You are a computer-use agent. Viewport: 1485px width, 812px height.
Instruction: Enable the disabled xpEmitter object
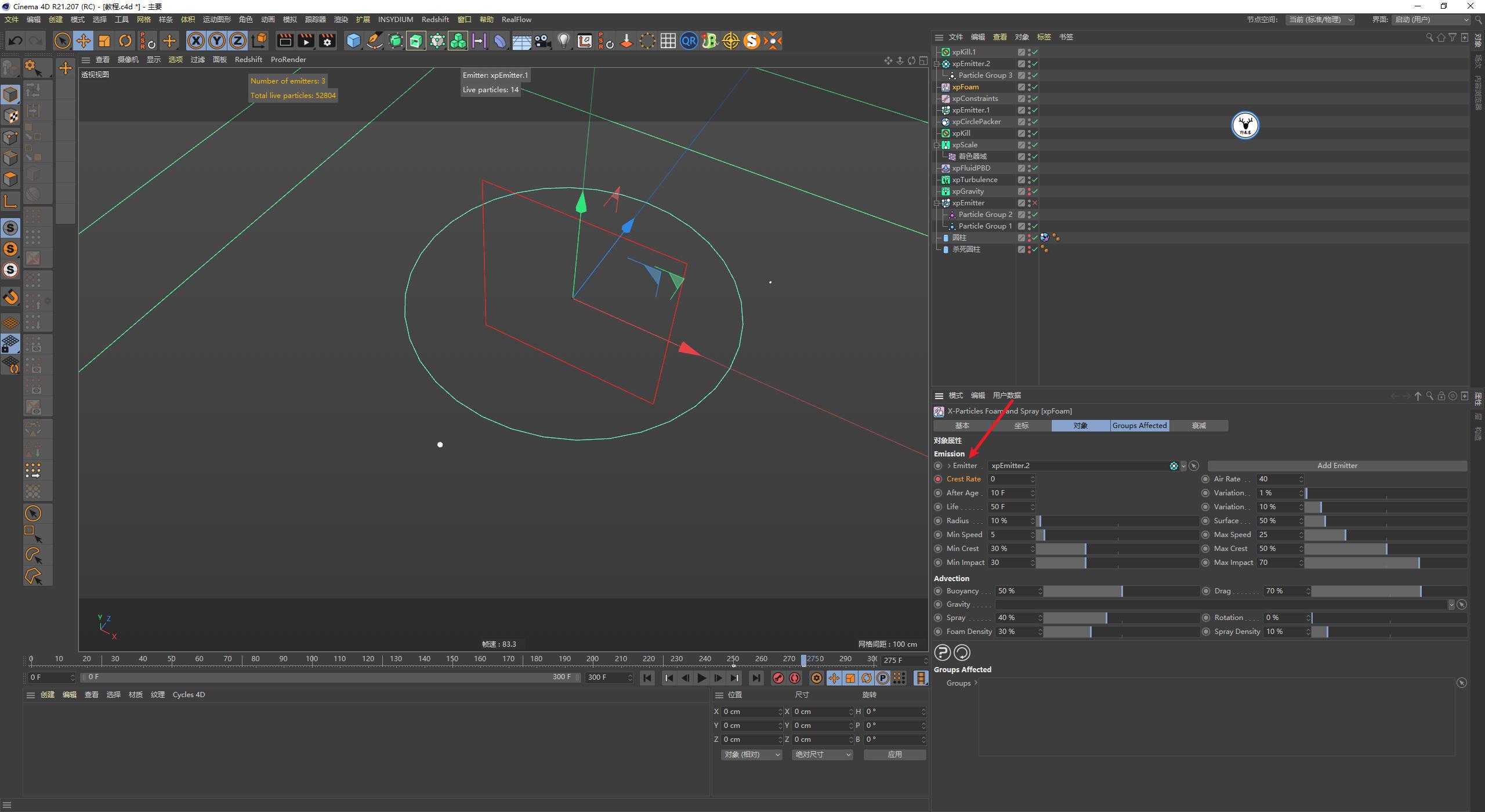pos(1034,202)
